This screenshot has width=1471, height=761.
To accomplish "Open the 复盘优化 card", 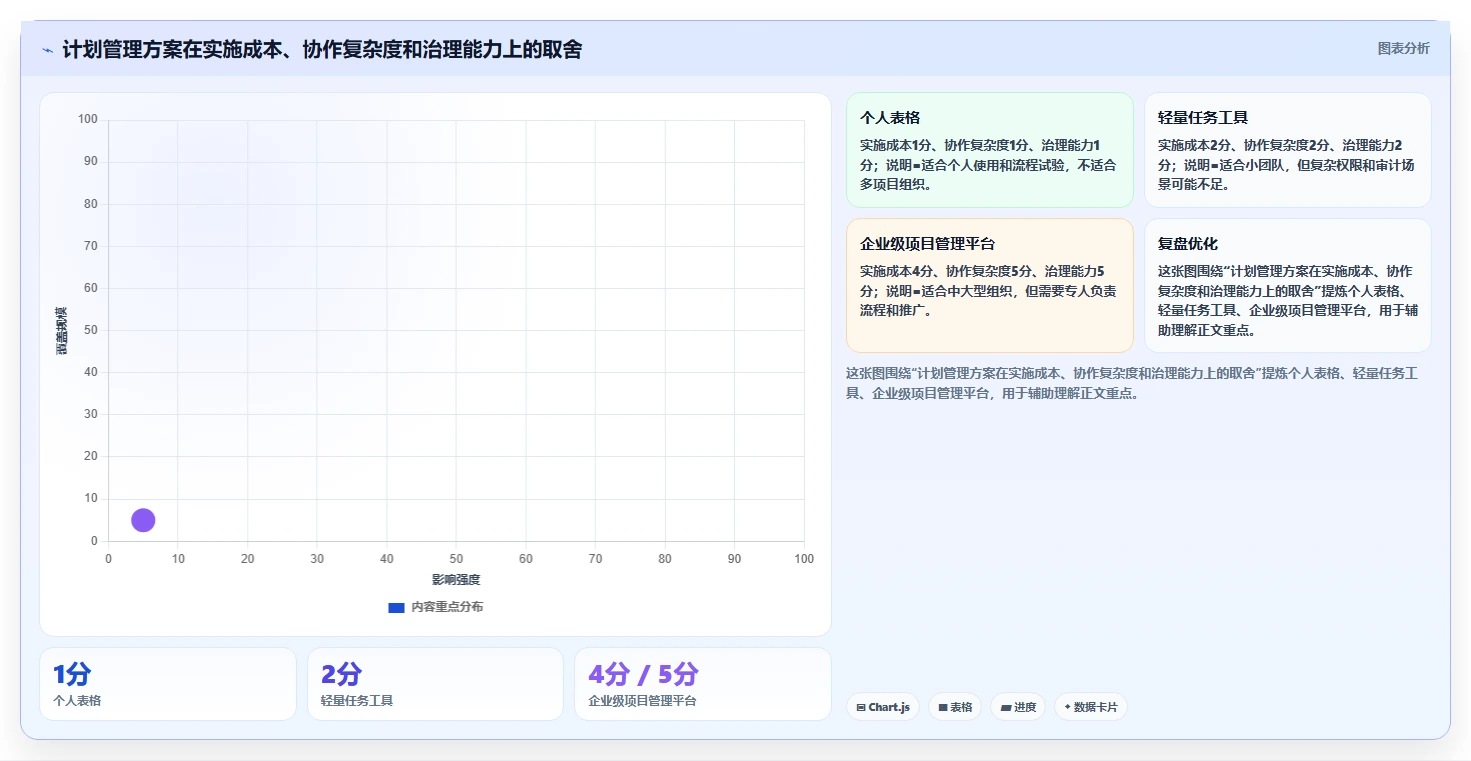I will coord(1287,286).
